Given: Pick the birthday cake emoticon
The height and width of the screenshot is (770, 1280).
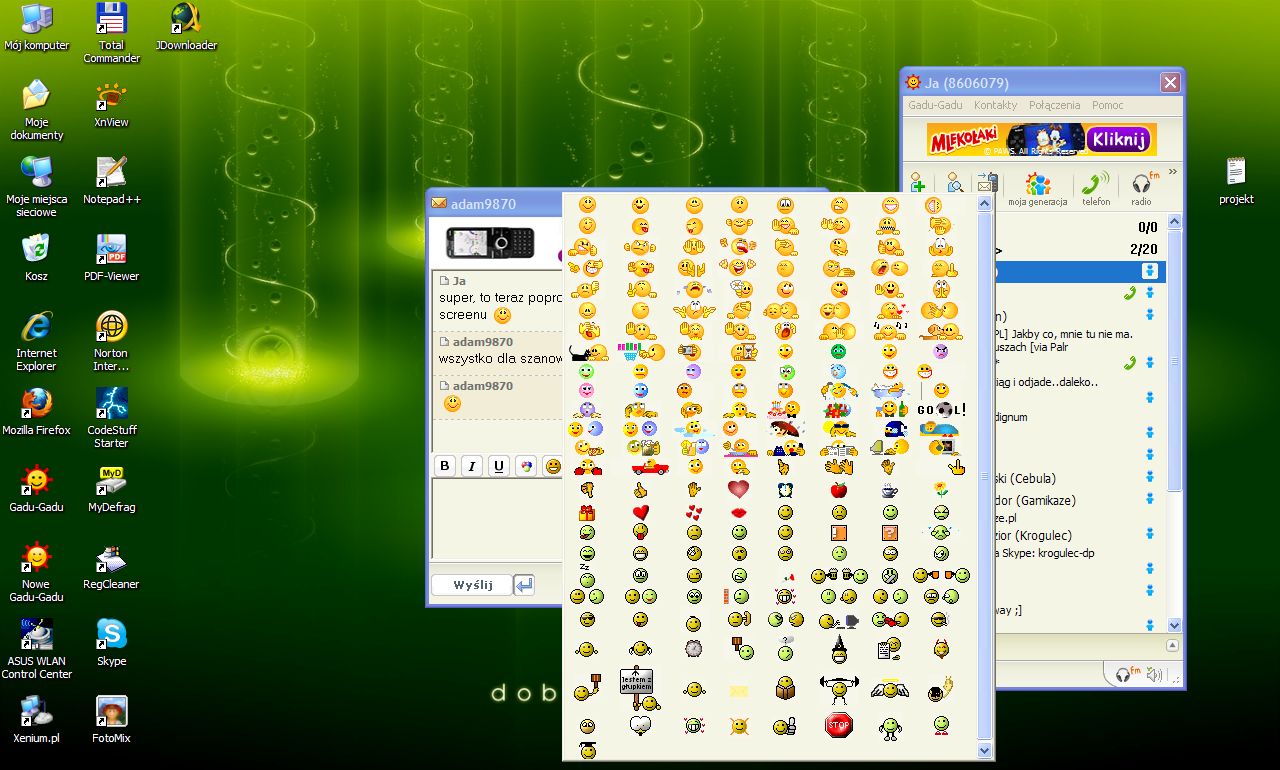Looking at the screenshot, I should coord(784,410).
